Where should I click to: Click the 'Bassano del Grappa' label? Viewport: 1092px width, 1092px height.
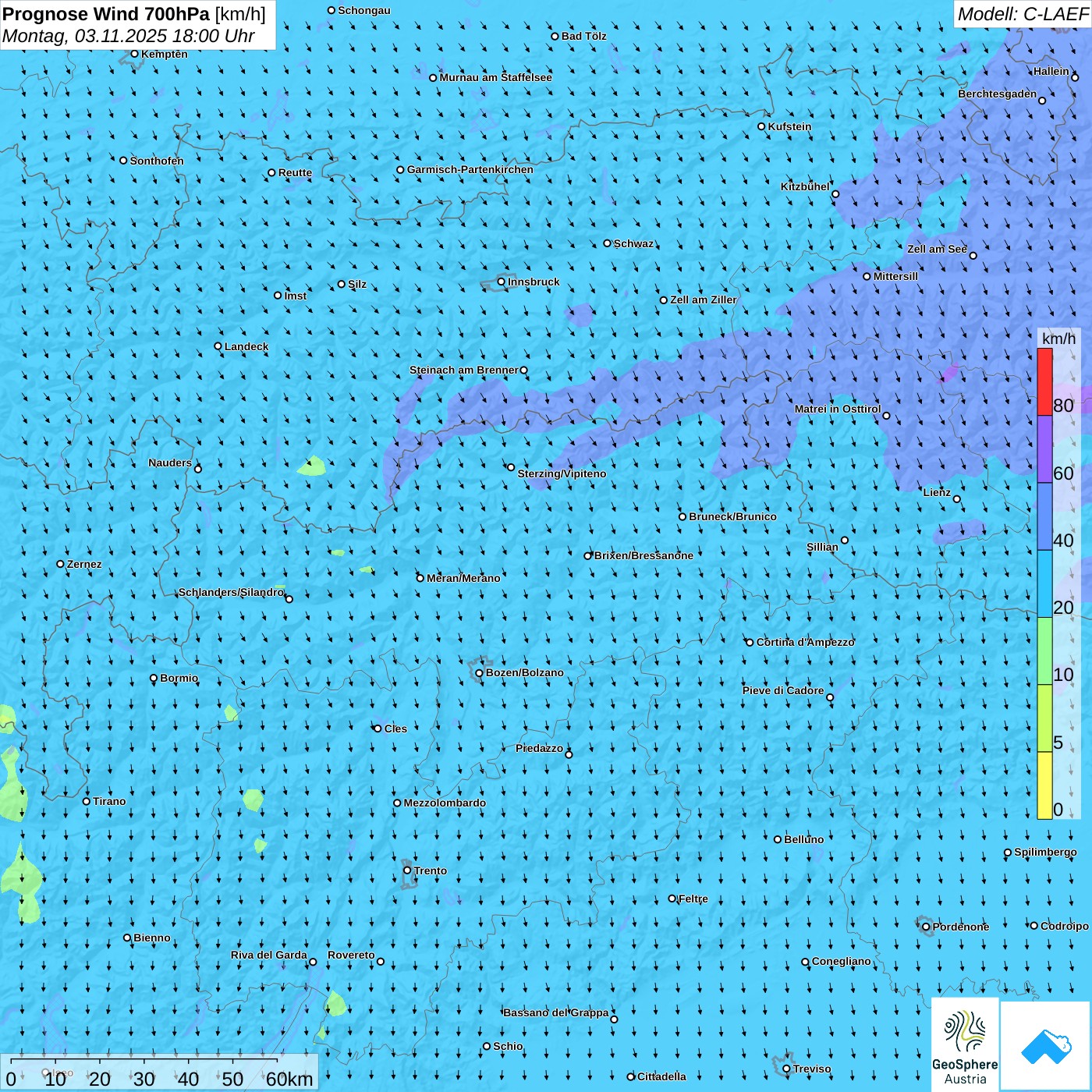556,1012
